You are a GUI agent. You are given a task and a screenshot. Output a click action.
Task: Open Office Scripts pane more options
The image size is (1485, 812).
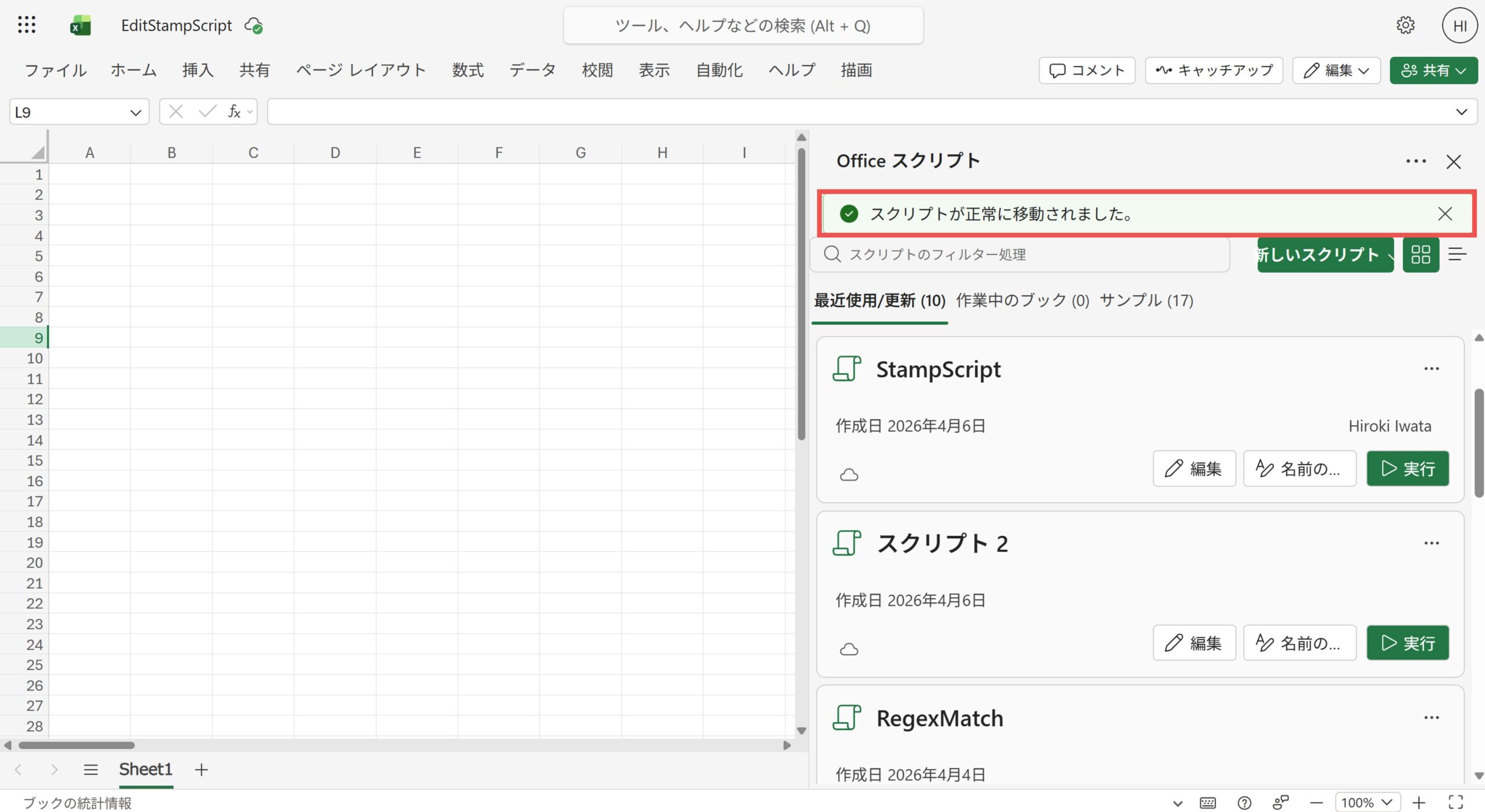tap(1415, 161)
